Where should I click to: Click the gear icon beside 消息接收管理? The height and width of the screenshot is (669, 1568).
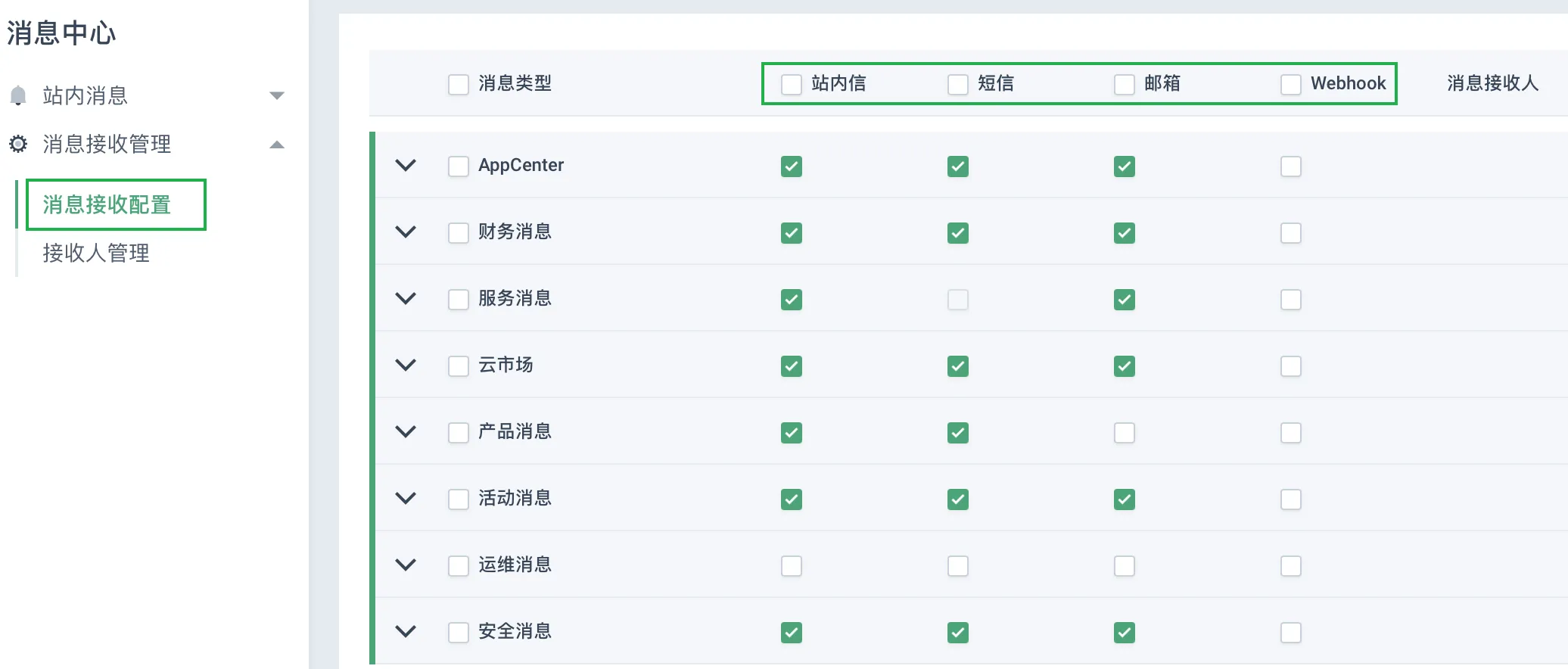pos(18,144)
